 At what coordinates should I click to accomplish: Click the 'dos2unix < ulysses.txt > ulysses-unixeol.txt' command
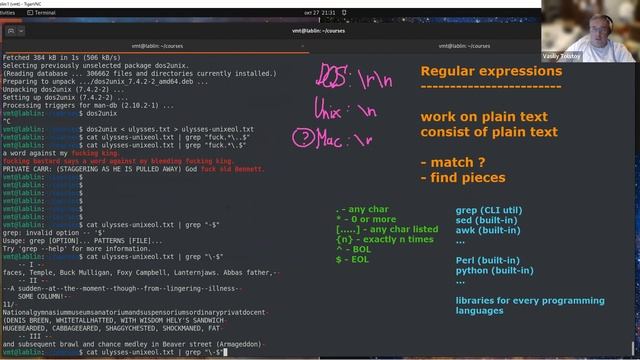pyautogui.click(x=170, y=129)
